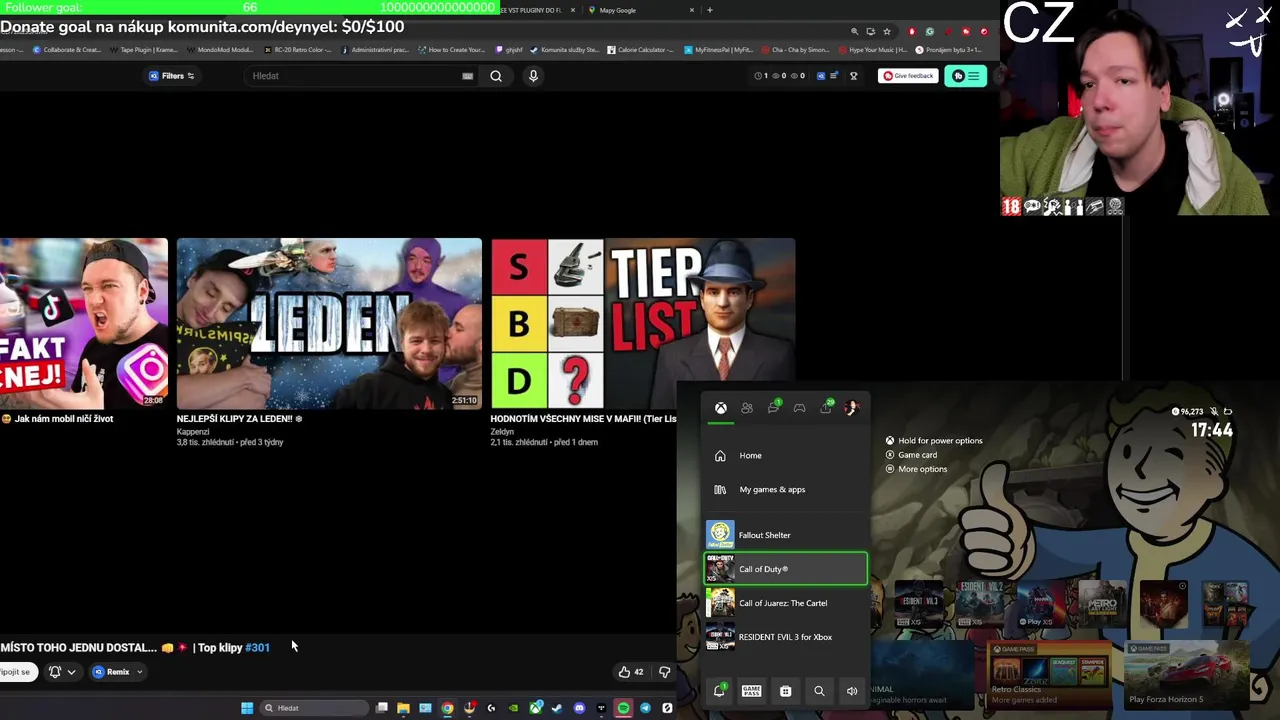Open Google Chrome from the taskbar
The height and width of the screenshot is (720, 1280).
coord(447,708)
